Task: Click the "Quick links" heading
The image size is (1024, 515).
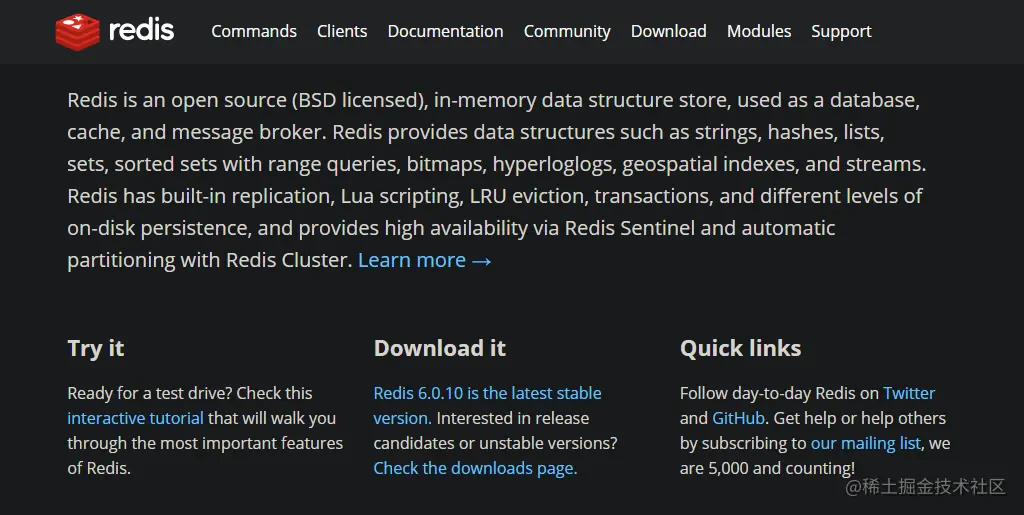Action: pos(740,348)
